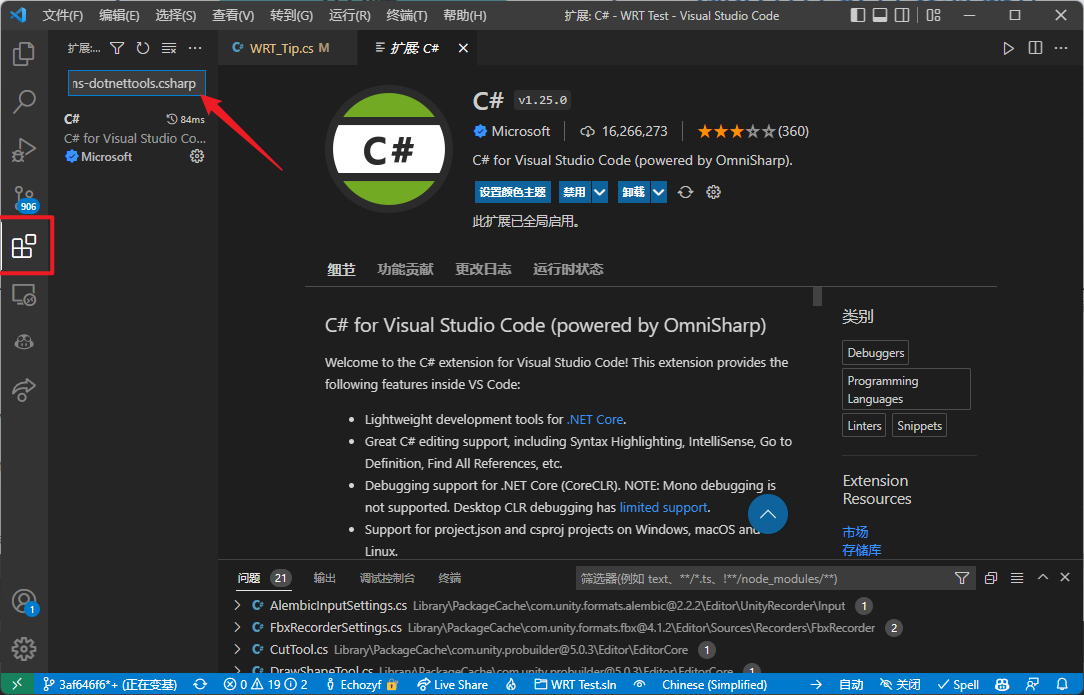
Task: Select the 功能贡献 tab
Action: [x=405, y=269]
